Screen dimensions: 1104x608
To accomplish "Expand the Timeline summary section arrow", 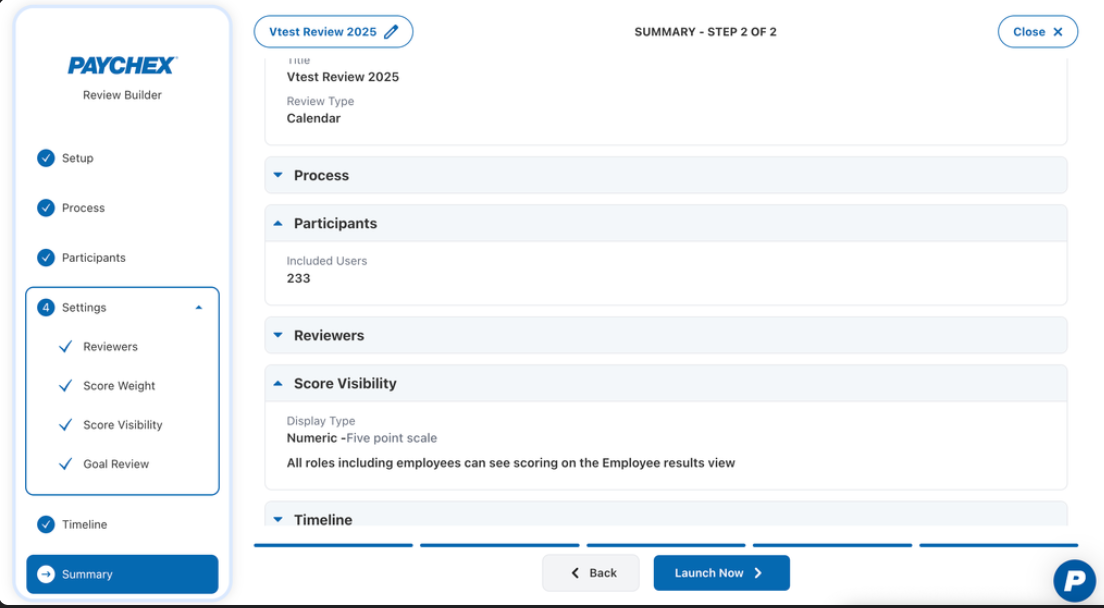I will coord(278,519).
